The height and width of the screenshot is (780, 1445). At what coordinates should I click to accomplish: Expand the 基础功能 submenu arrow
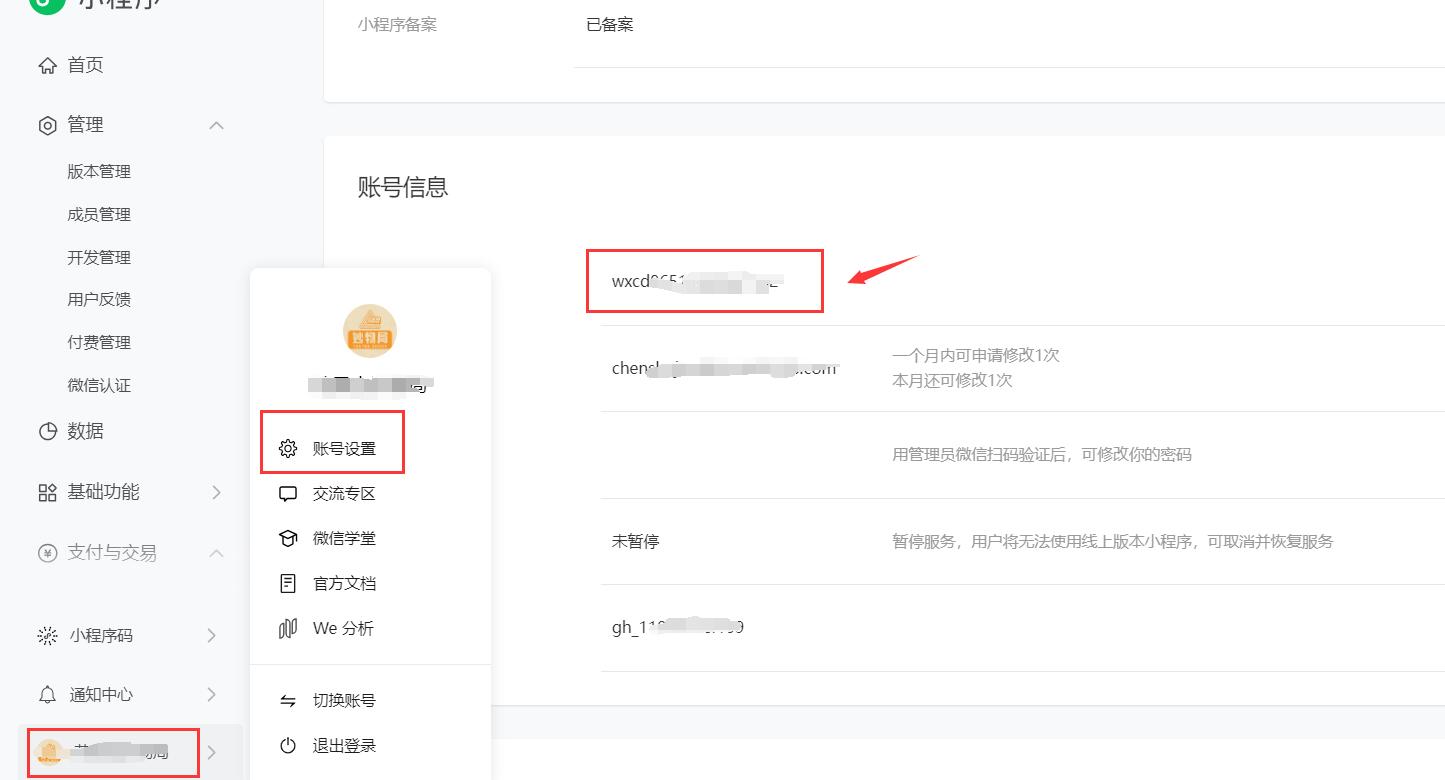[x=216, y=492]
